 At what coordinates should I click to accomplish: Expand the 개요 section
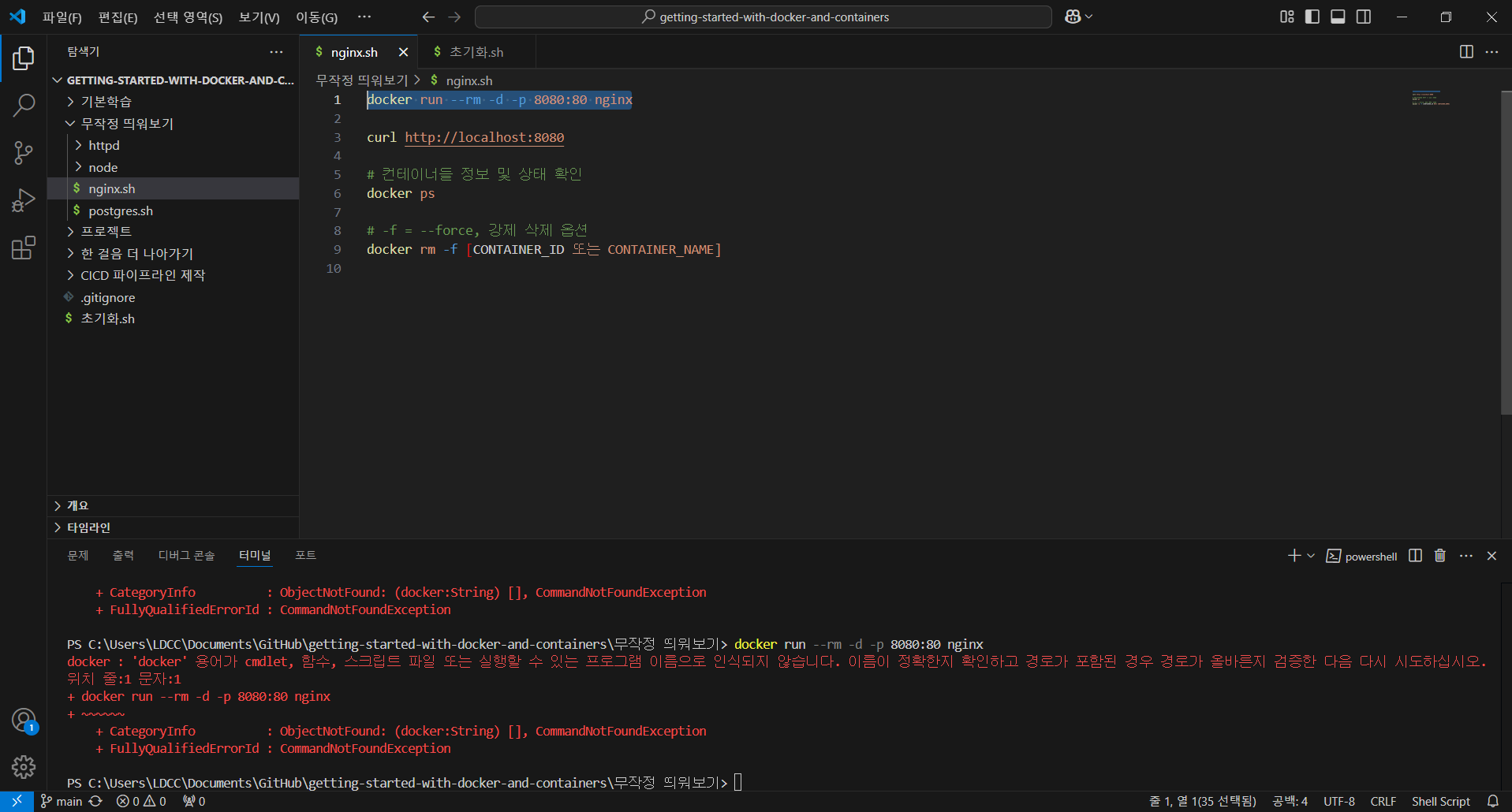tap(173, 506)
